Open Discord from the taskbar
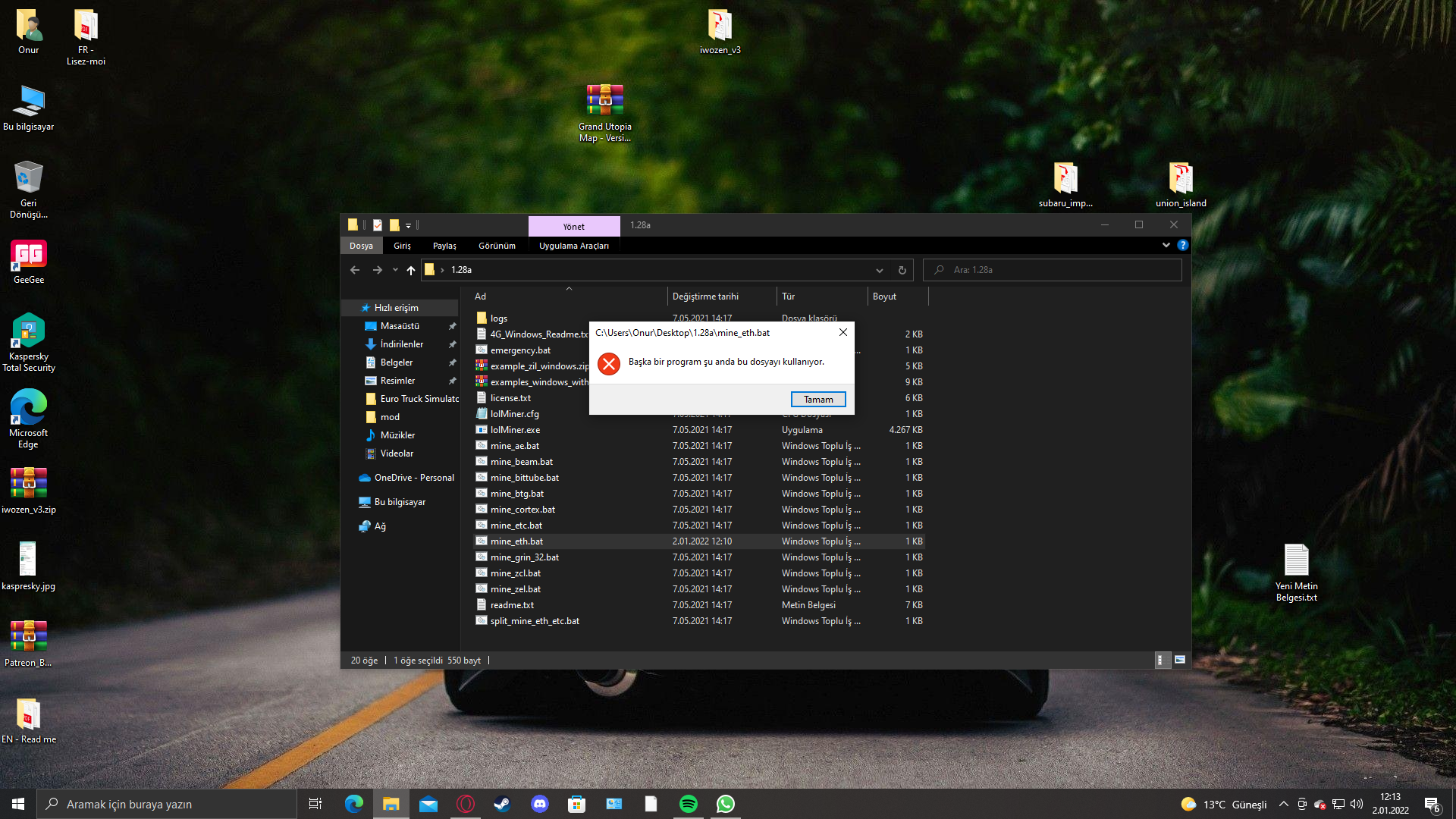 (539, 804)
